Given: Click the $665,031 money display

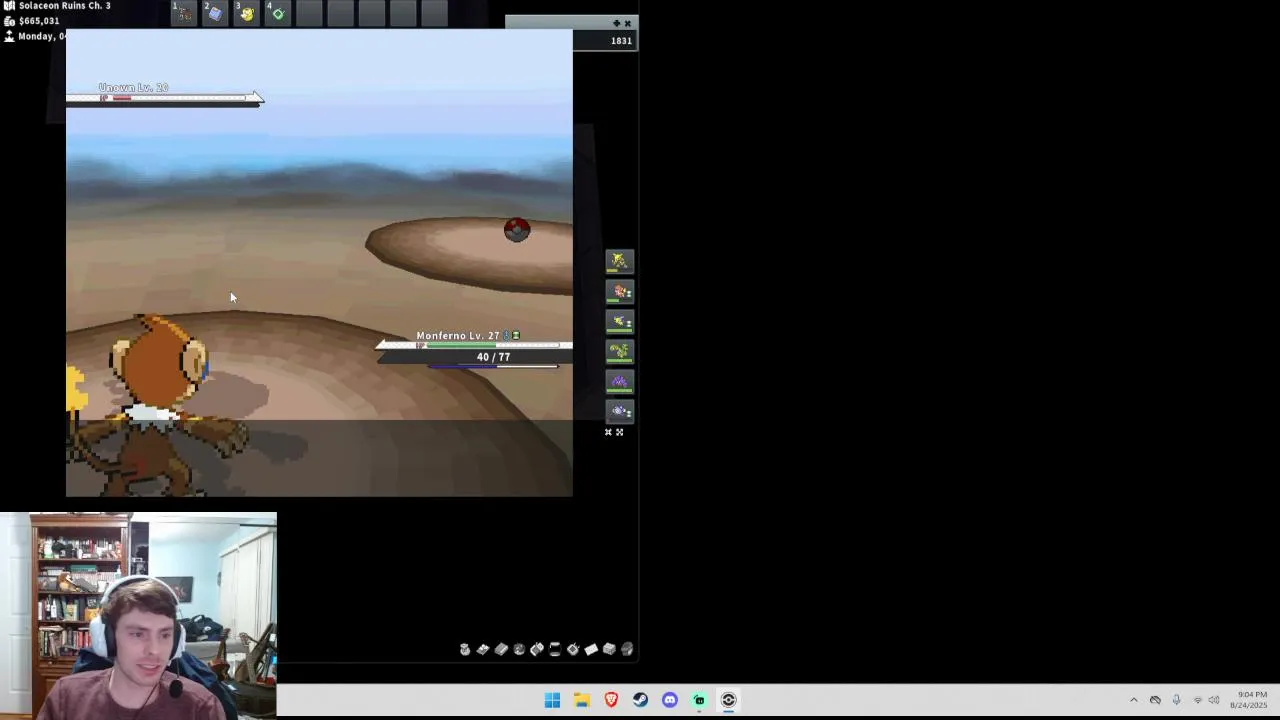Looking at the screenshot, I should (x=38, y=21).
